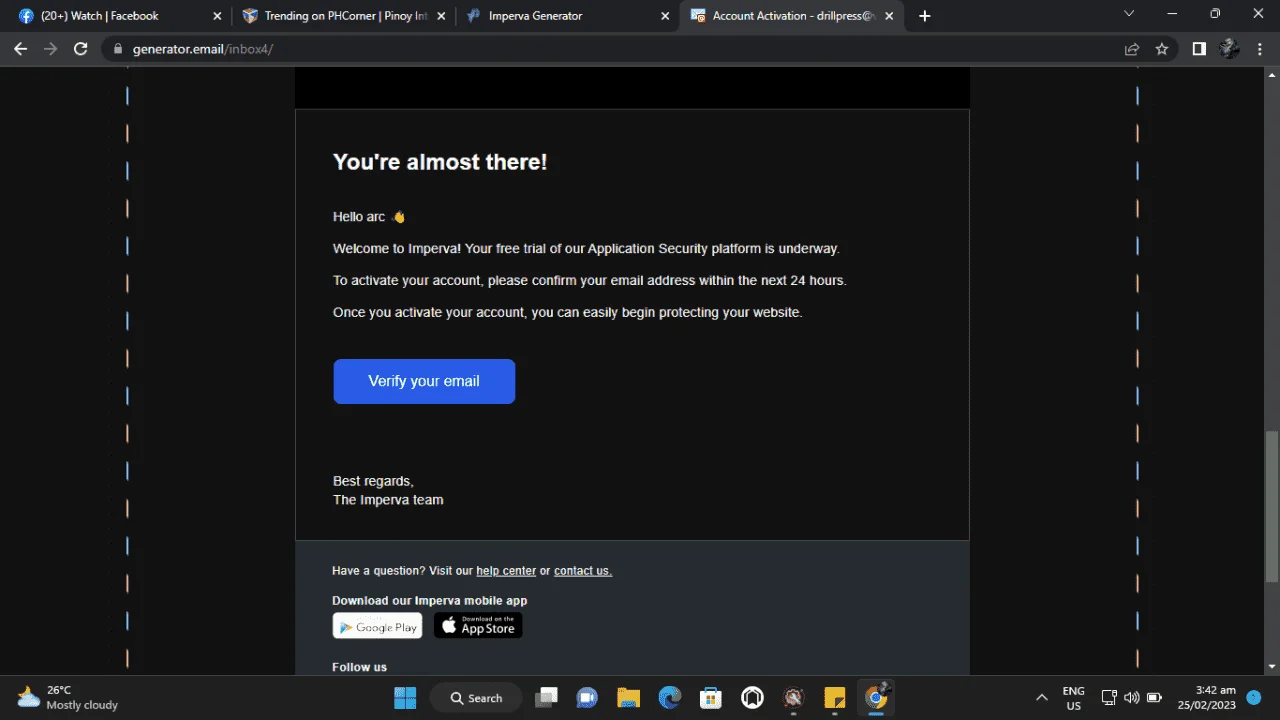This screenshot has width=1280, height=720.
Task: Open a new browser tab
Action: coord(924,16)
